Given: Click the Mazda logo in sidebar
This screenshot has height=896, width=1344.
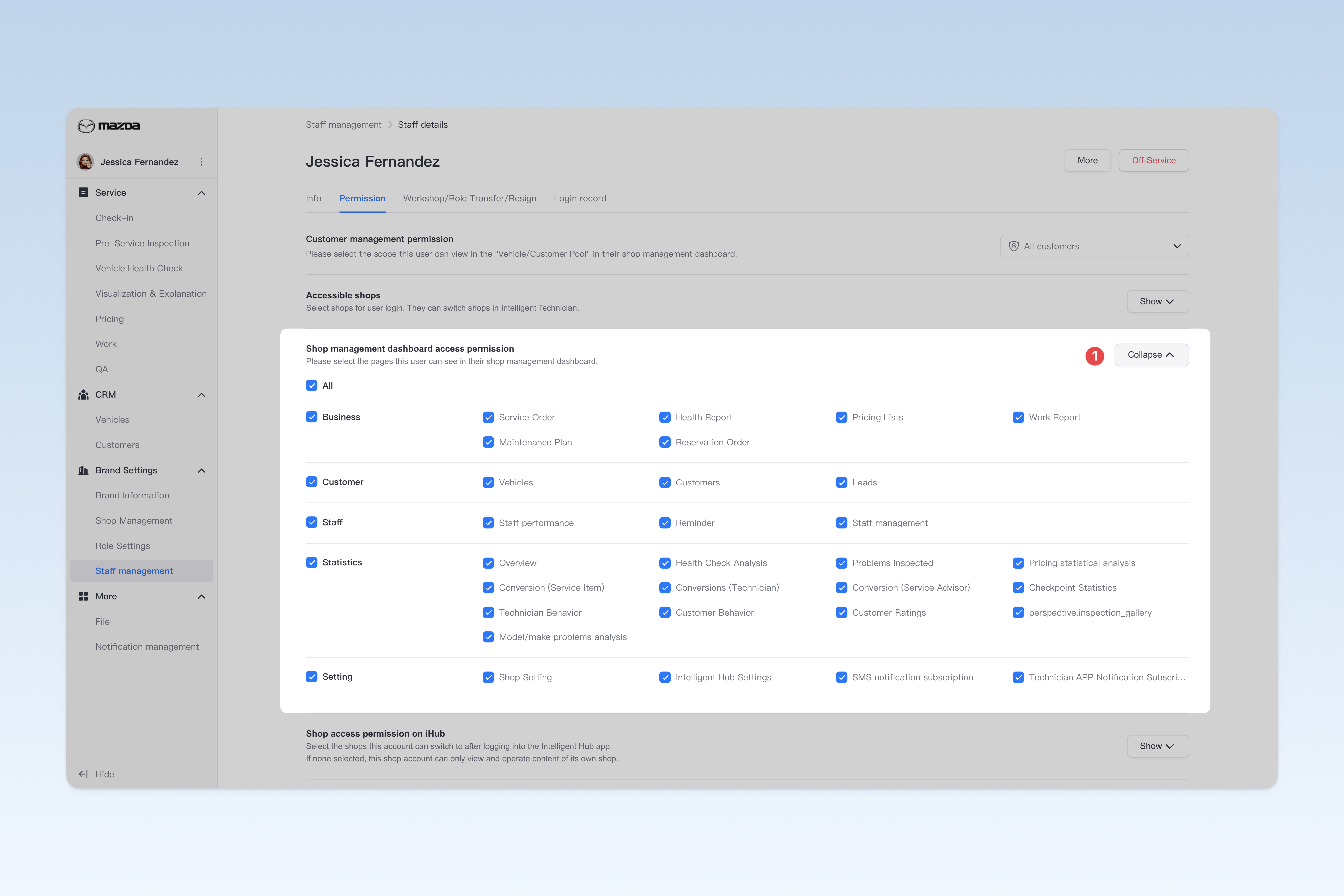Looking at the screenshot, I should point(109,126).
